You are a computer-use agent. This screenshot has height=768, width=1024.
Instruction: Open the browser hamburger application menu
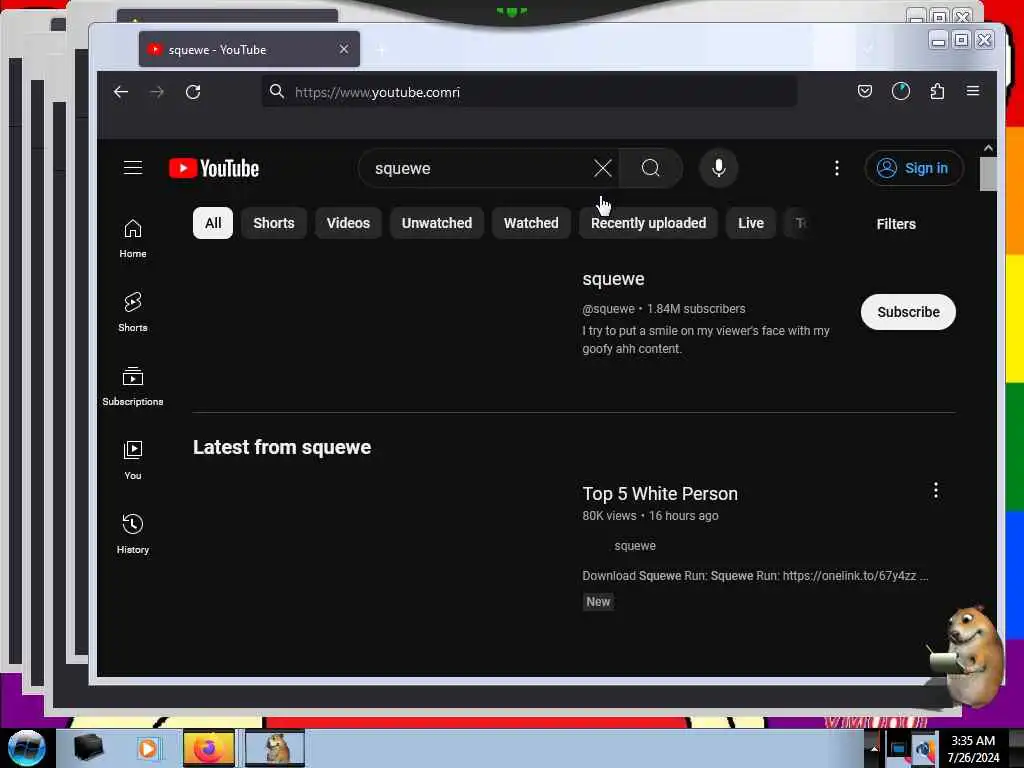coord(972,91)
